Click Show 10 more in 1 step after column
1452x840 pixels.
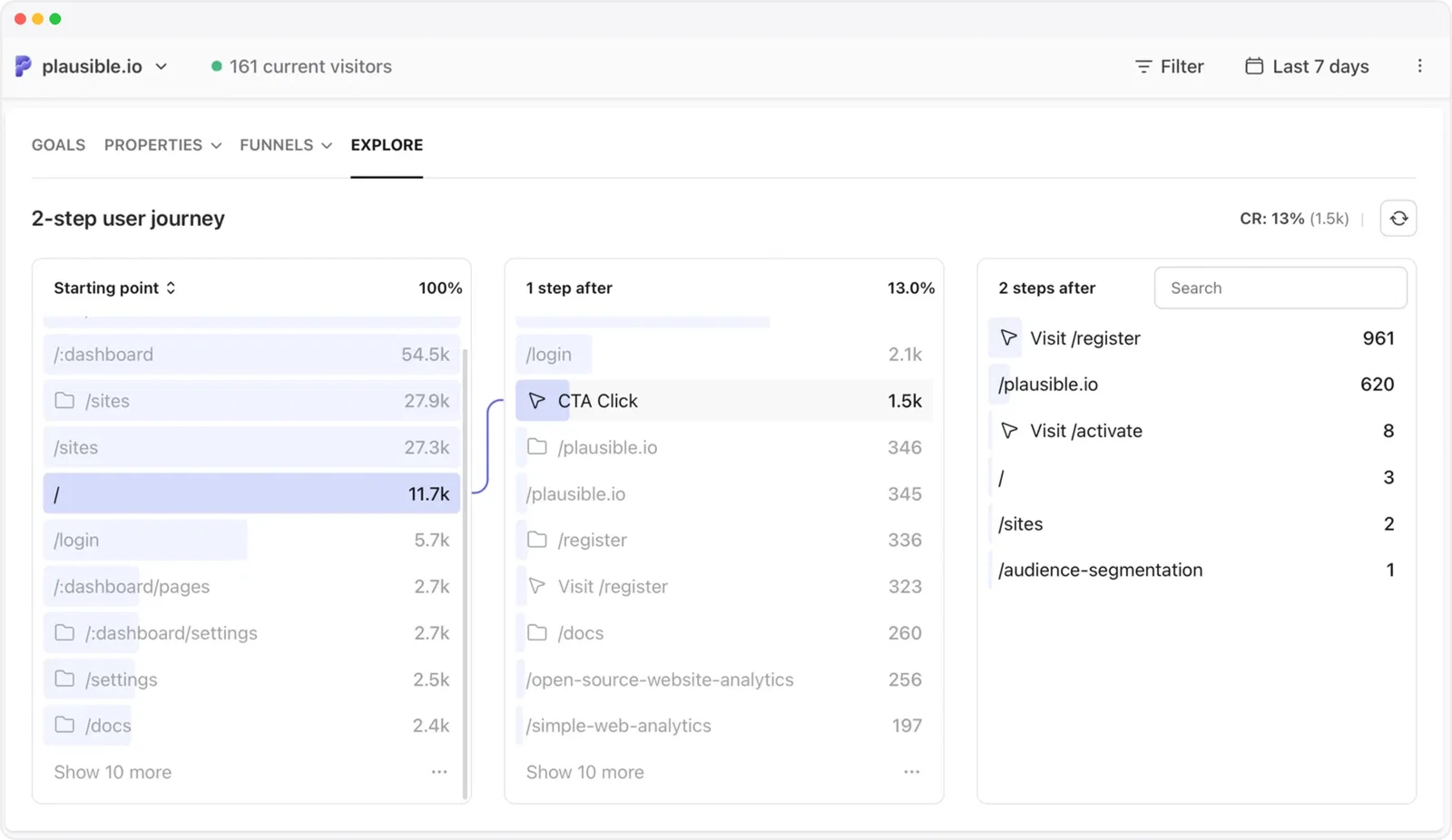point(585,772)
